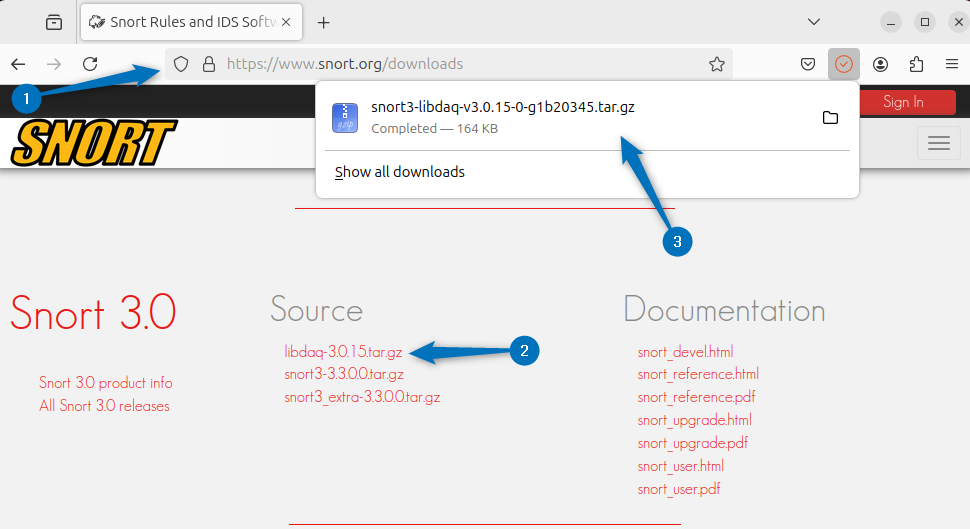Bookmark this page with the star icon
The width and height of the screenshot is (970, 529).
pyautogui.click(x=716, y=64)
